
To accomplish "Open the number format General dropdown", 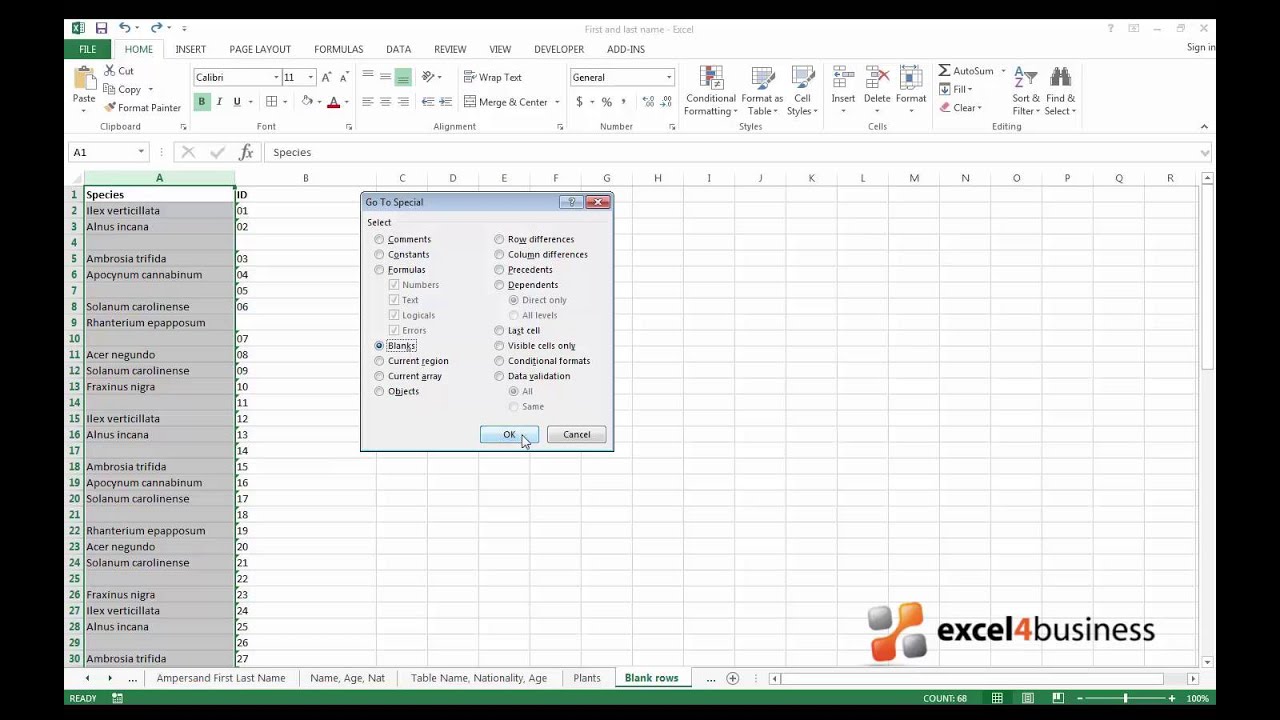I will [669, 77].
